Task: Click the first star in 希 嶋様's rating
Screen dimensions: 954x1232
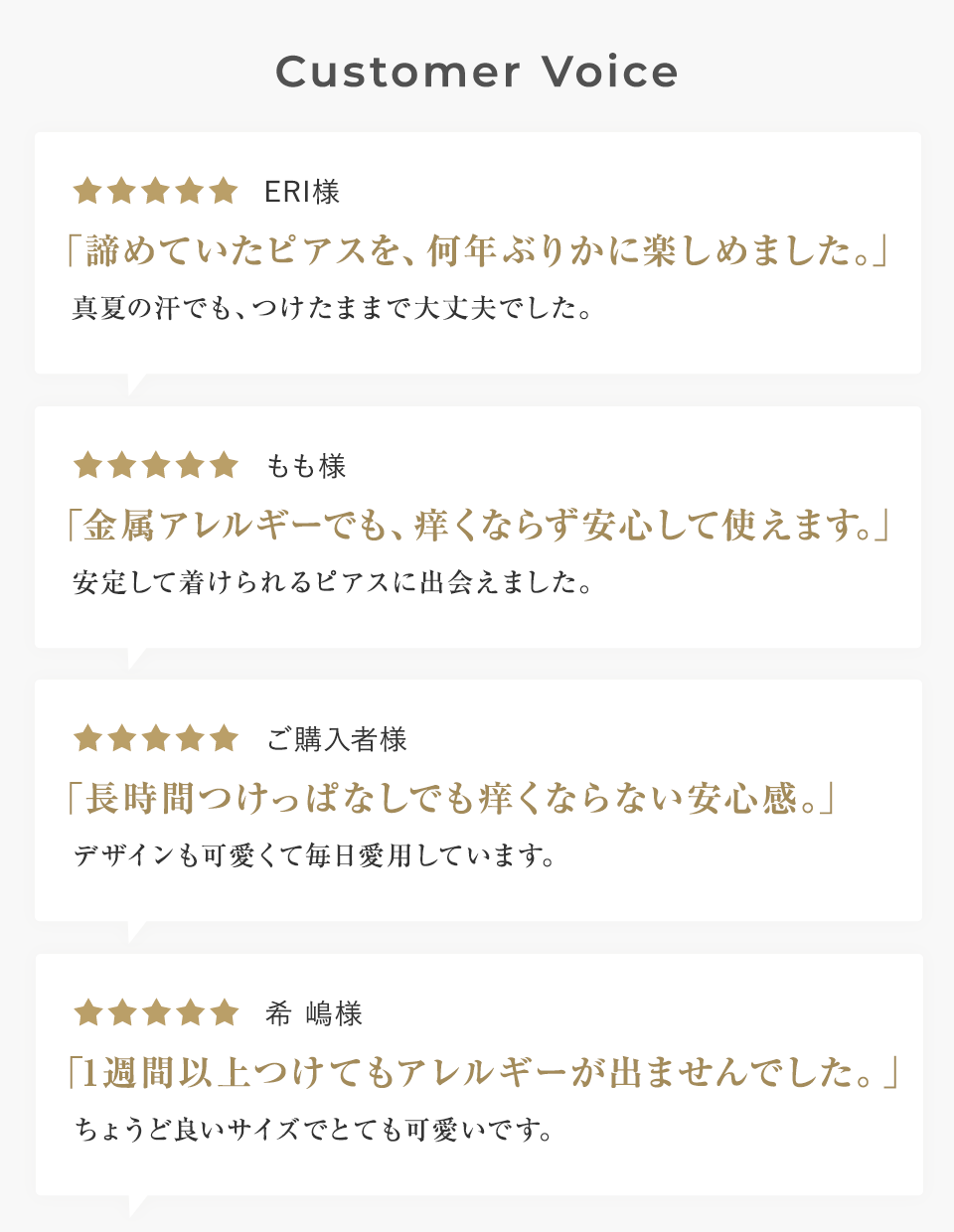Action: point(88,1012)
